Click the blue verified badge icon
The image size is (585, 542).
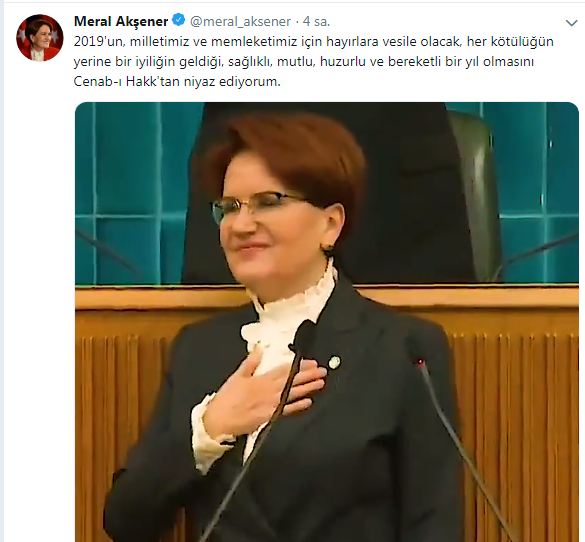coord(179,20)
